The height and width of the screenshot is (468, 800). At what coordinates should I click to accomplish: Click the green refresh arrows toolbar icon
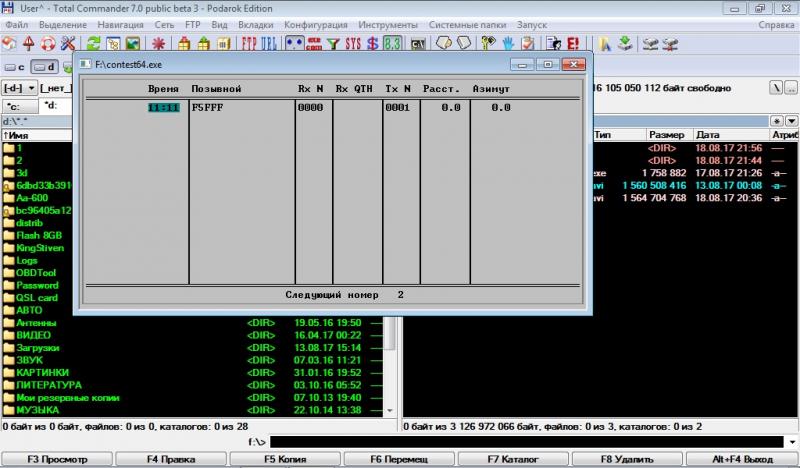coord(93,44)
